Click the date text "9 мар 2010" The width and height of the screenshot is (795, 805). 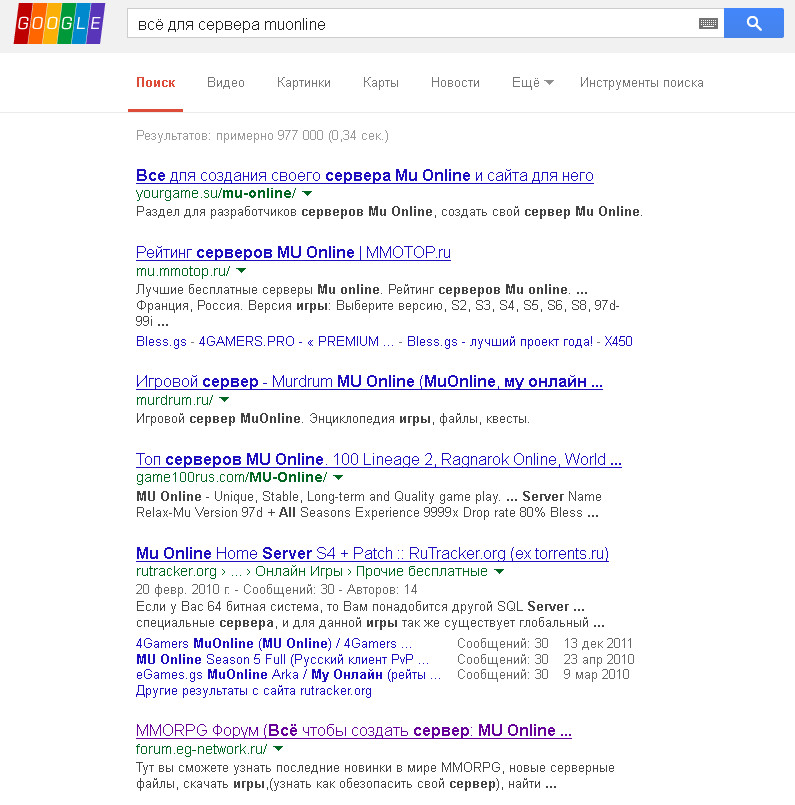596,675
